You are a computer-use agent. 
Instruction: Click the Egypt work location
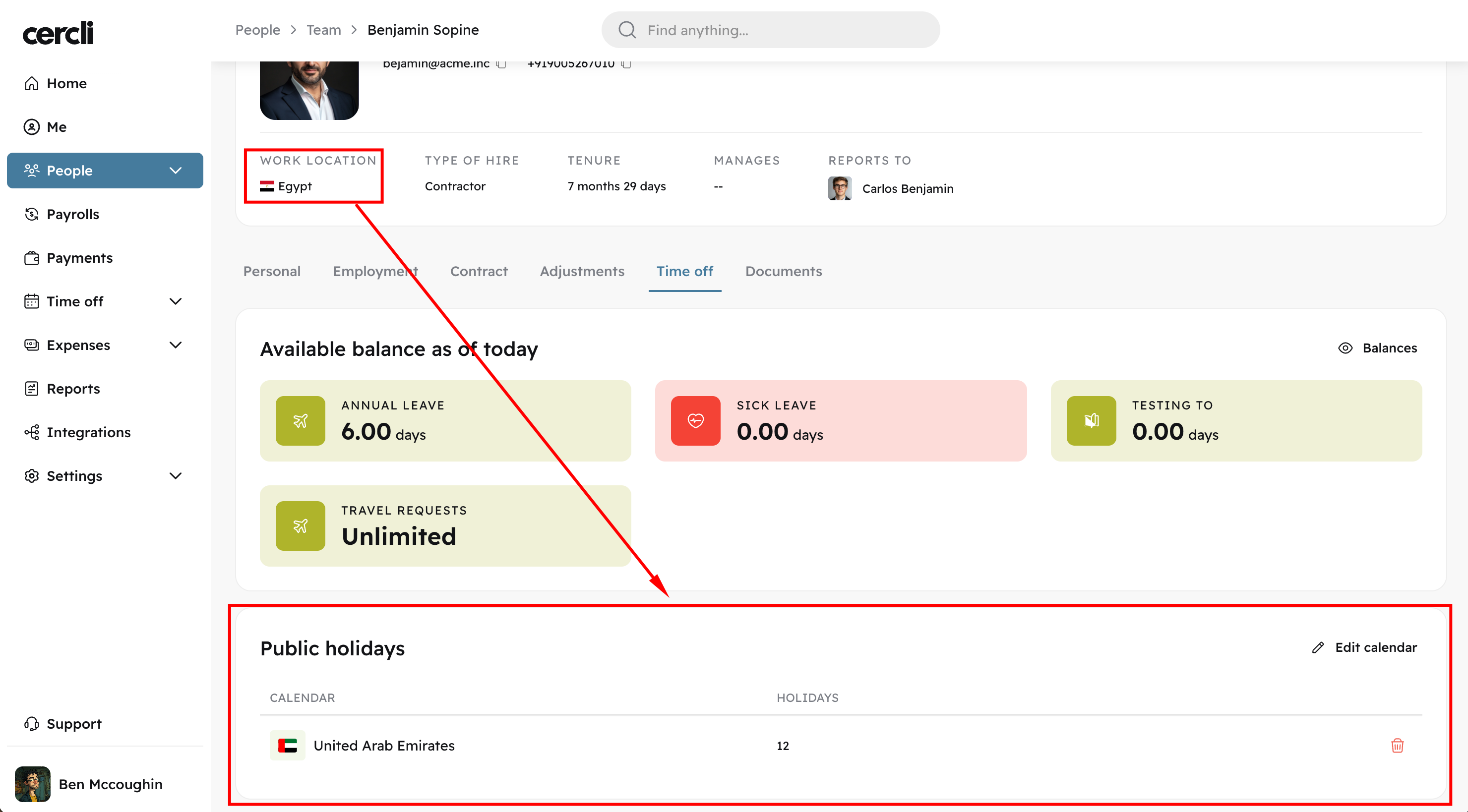click(x=295, y=186)
